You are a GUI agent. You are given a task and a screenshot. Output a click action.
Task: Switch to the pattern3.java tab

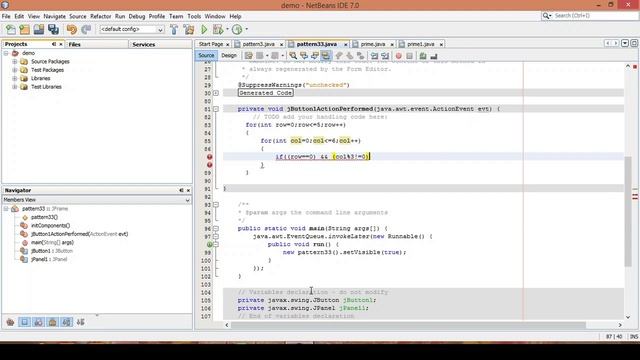pyautogui.click(x=258, y=44)
